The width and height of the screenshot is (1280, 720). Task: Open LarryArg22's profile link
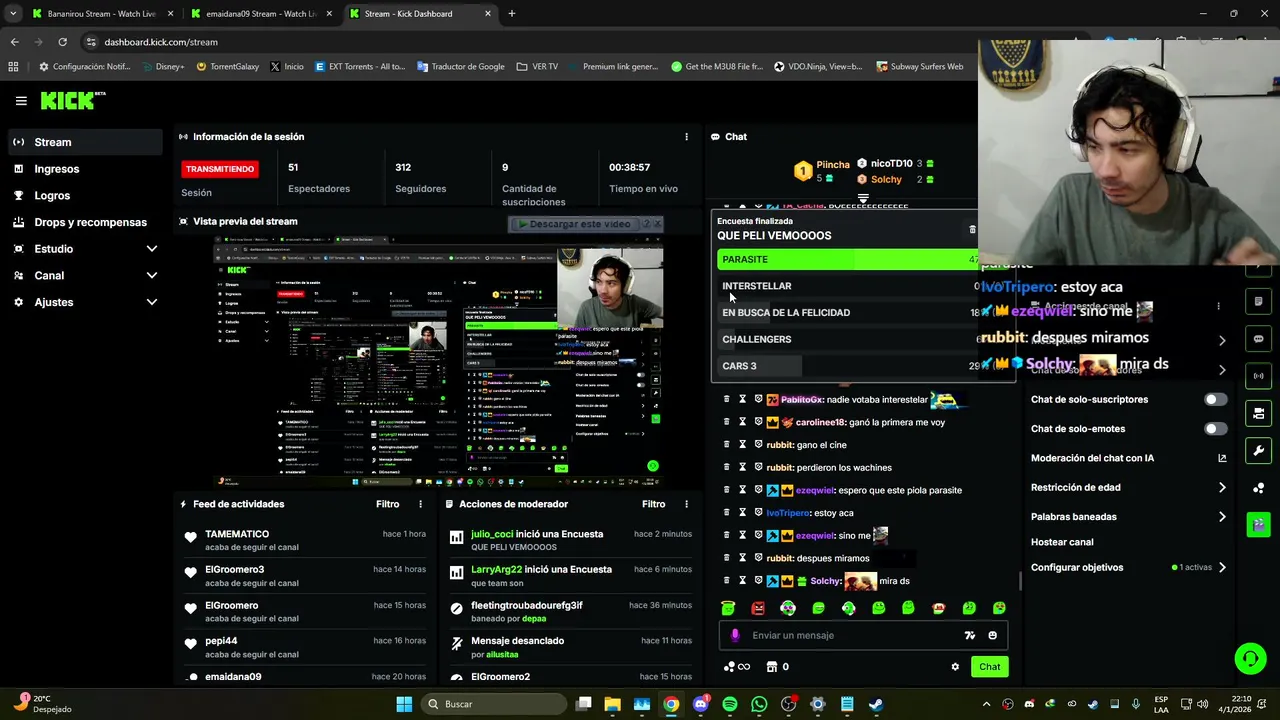pos(496,570)
